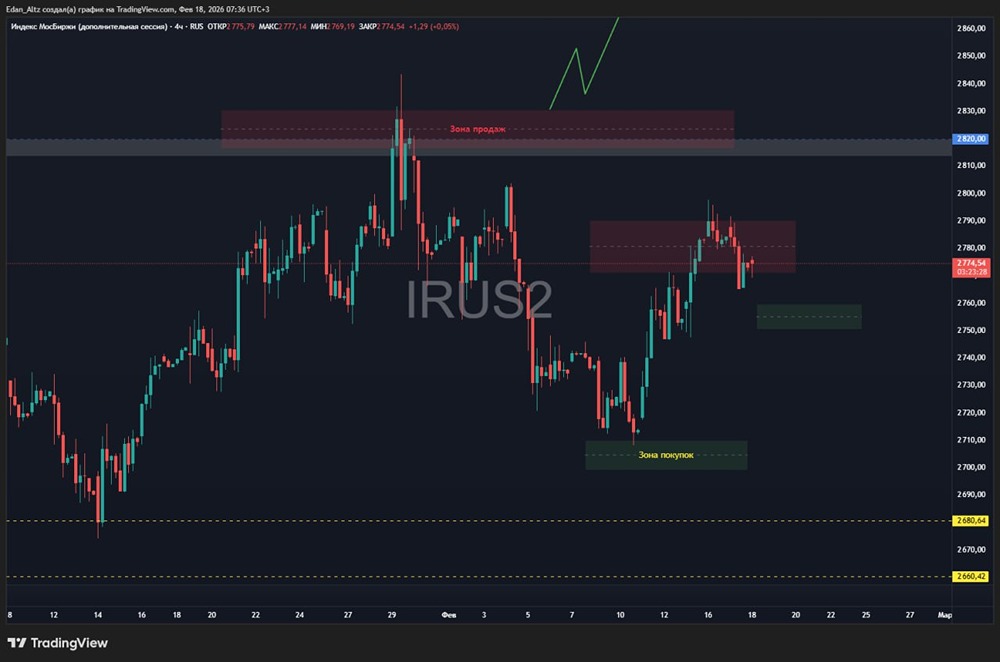Image resolution: width=1000 pixels, height=662 pixels.
Task: Click the 2 810,00 price axis label
Action: 971,165
